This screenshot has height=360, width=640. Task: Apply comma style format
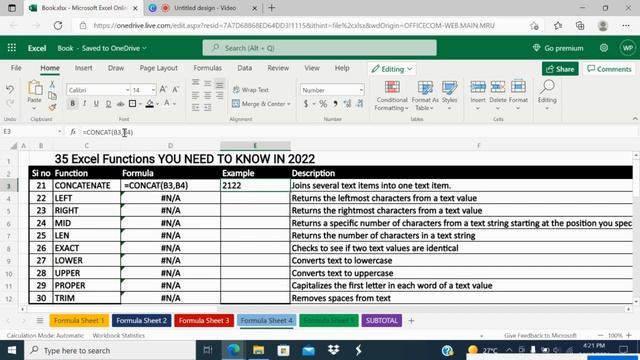[335, 104]
